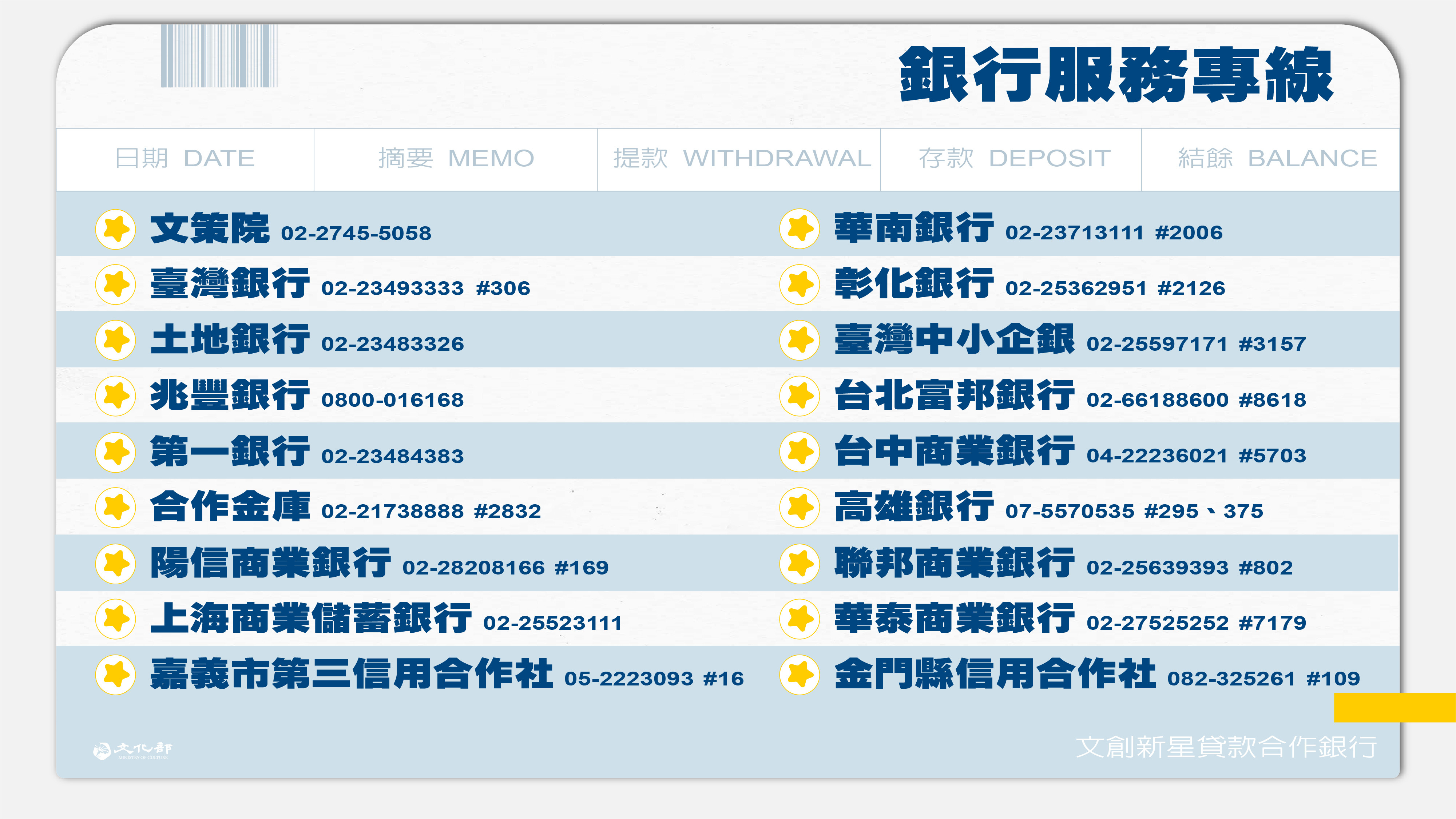Screen dimensions: 1456x819
Task: Click the star icon beside 土地銀行
Action: point(116,340)
